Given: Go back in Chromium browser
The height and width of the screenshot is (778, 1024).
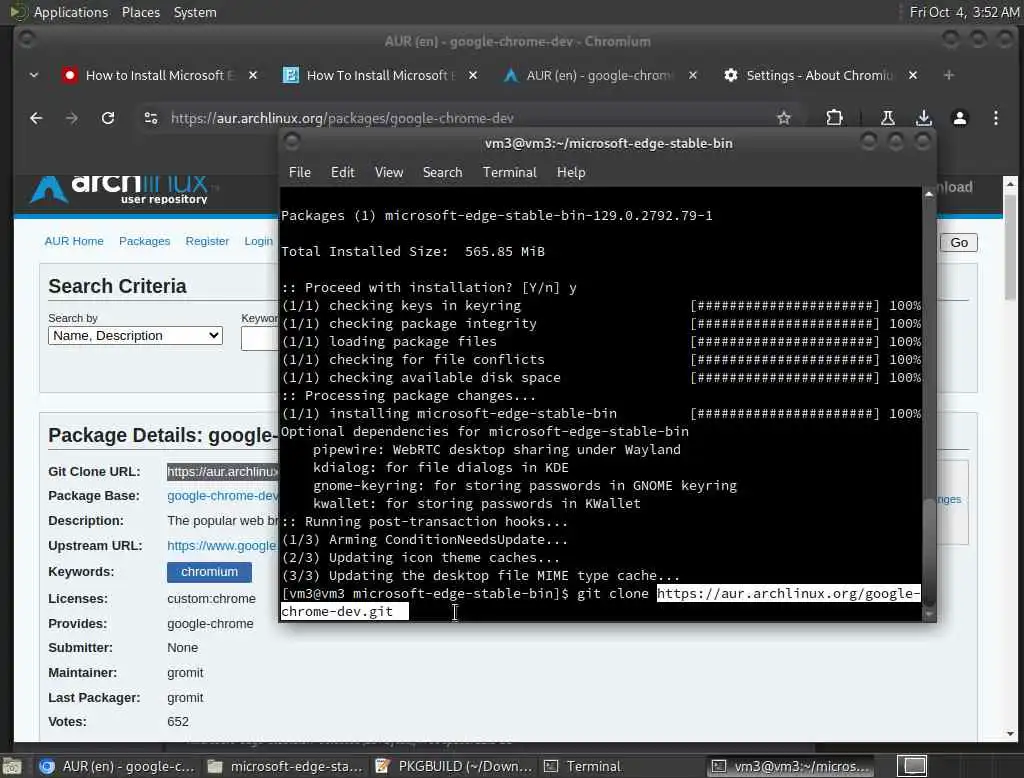Looking at the screenshot, I should coord(36,118).
